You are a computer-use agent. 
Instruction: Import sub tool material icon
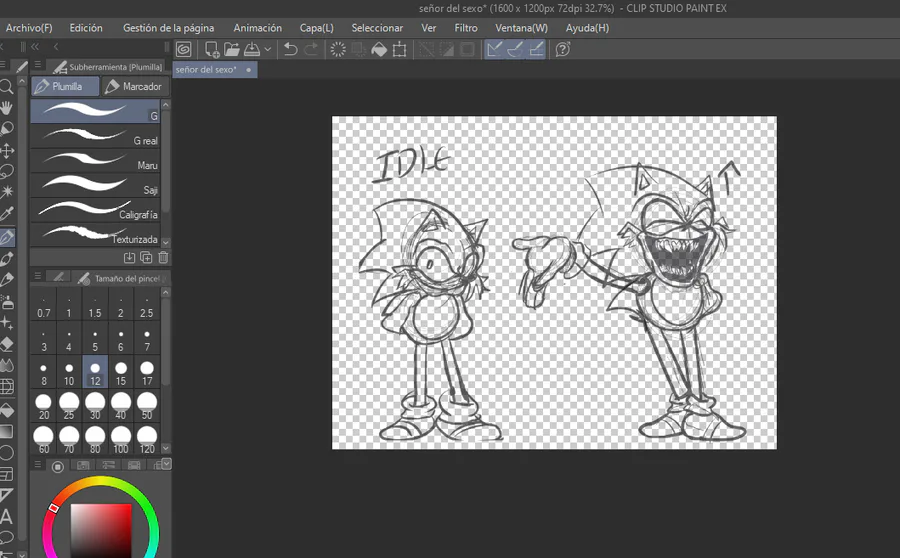click(x=129, y=258)
